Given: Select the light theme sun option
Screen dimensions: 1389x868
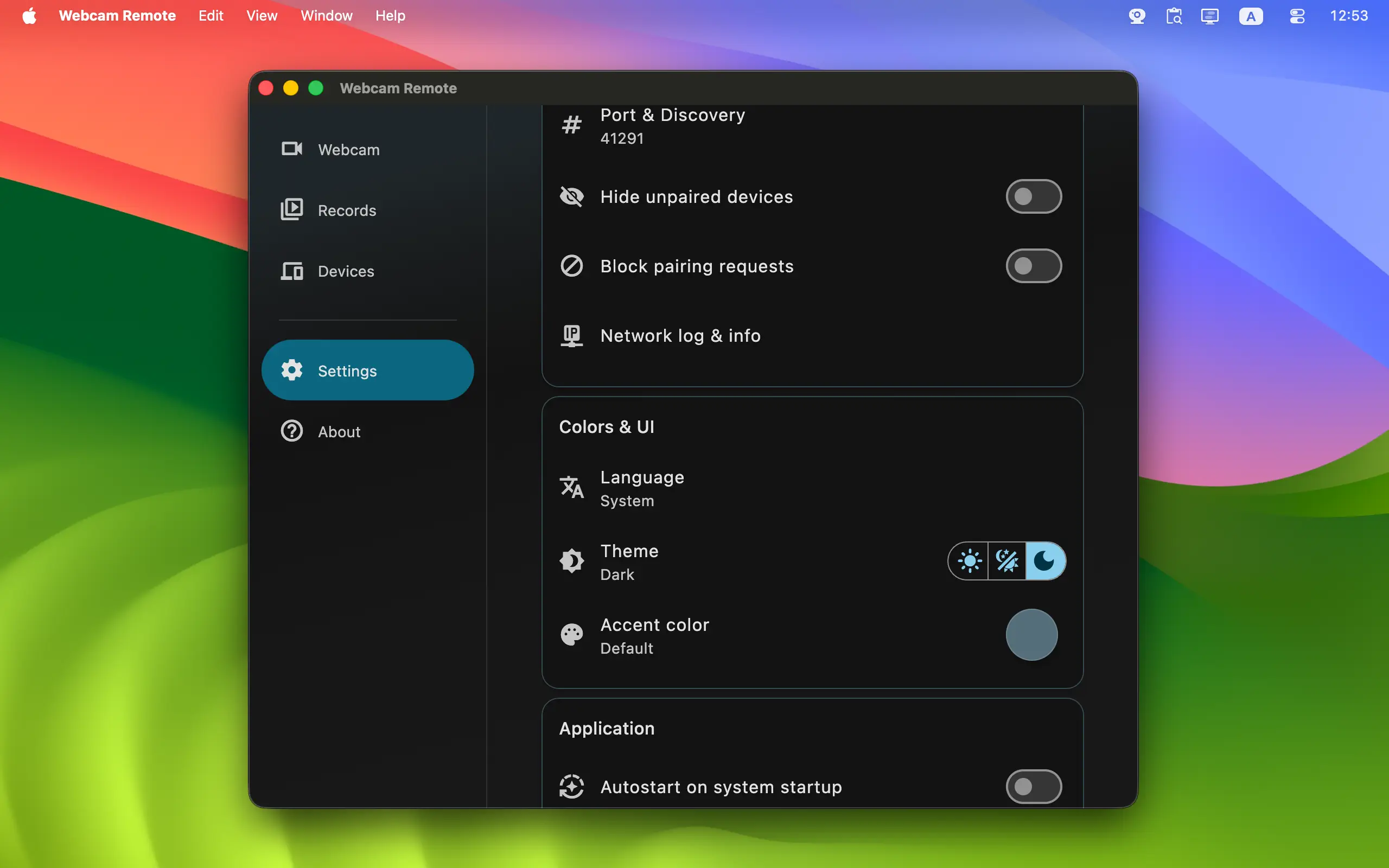Looking at the screenshot, I should click(x=969, y=561).
